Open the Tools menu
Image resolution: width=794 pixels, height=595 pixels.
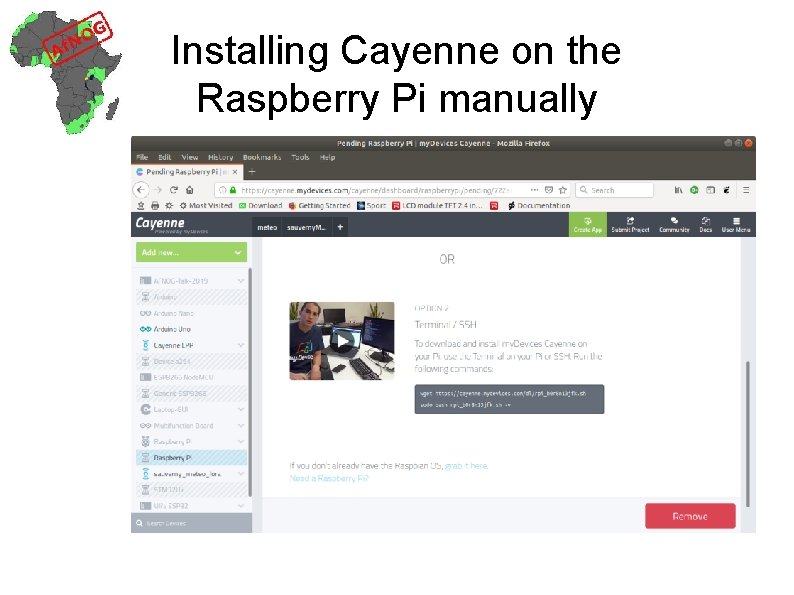coord(300,157)
